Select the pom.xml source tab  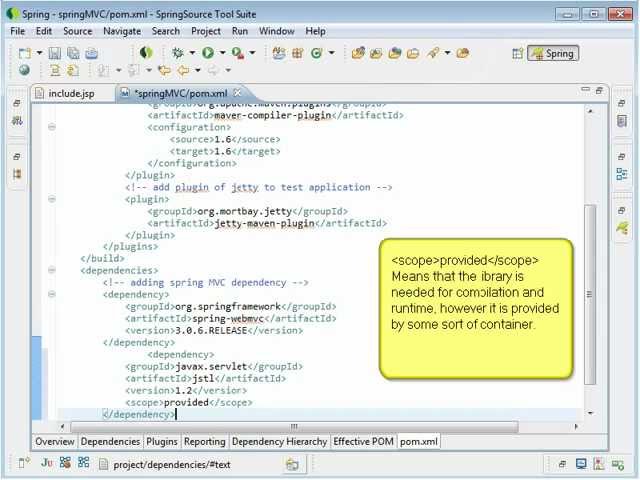[418, 442]
